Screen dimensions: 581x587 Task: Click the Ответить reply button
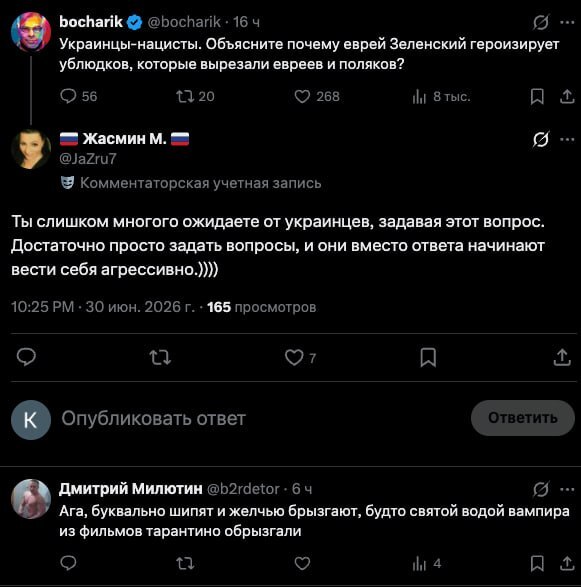[x=523, y=418]
